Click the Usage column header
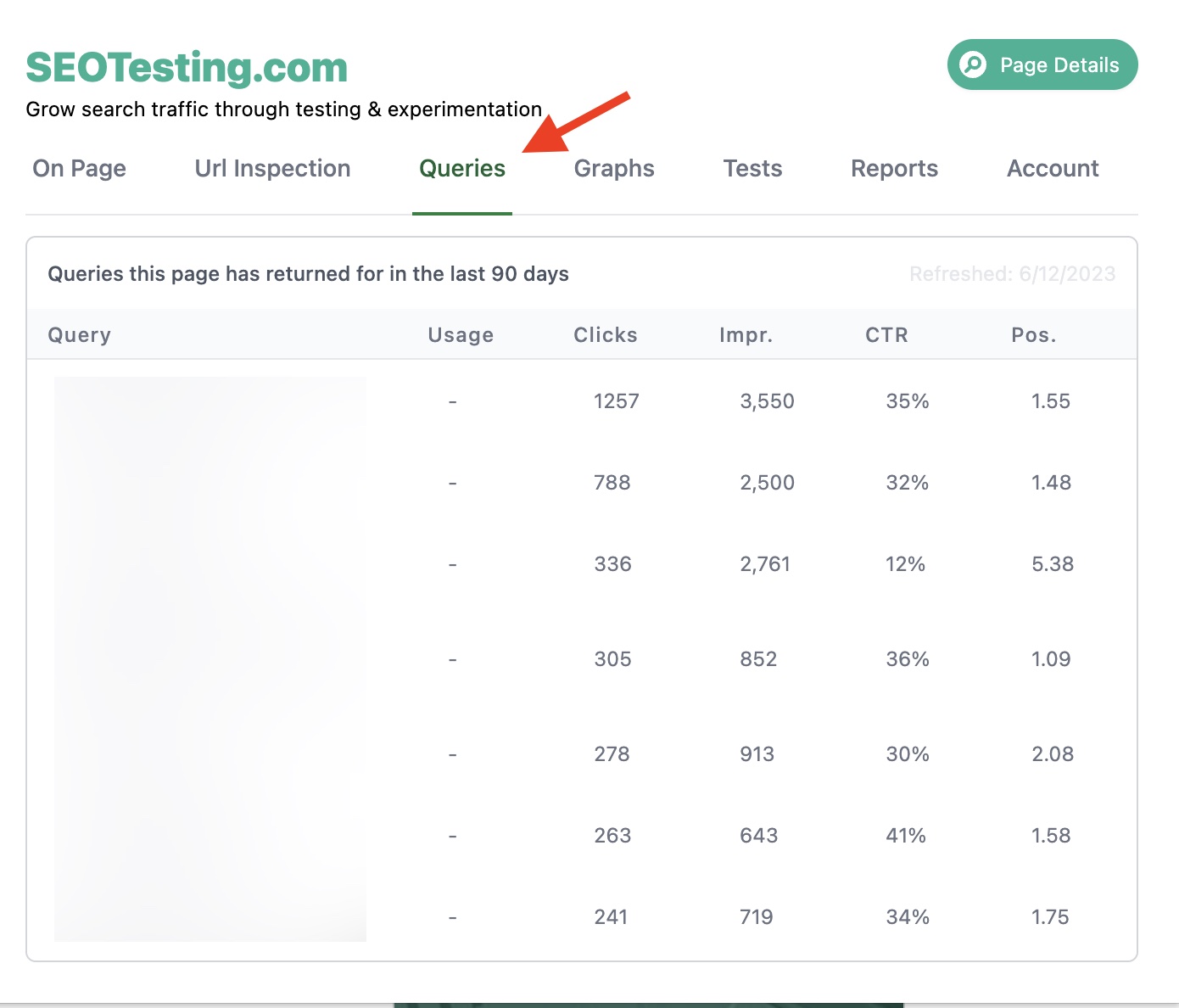The height and width of the screenshot is (1008, 1179). pyautogui.click(x=461, y=335)
